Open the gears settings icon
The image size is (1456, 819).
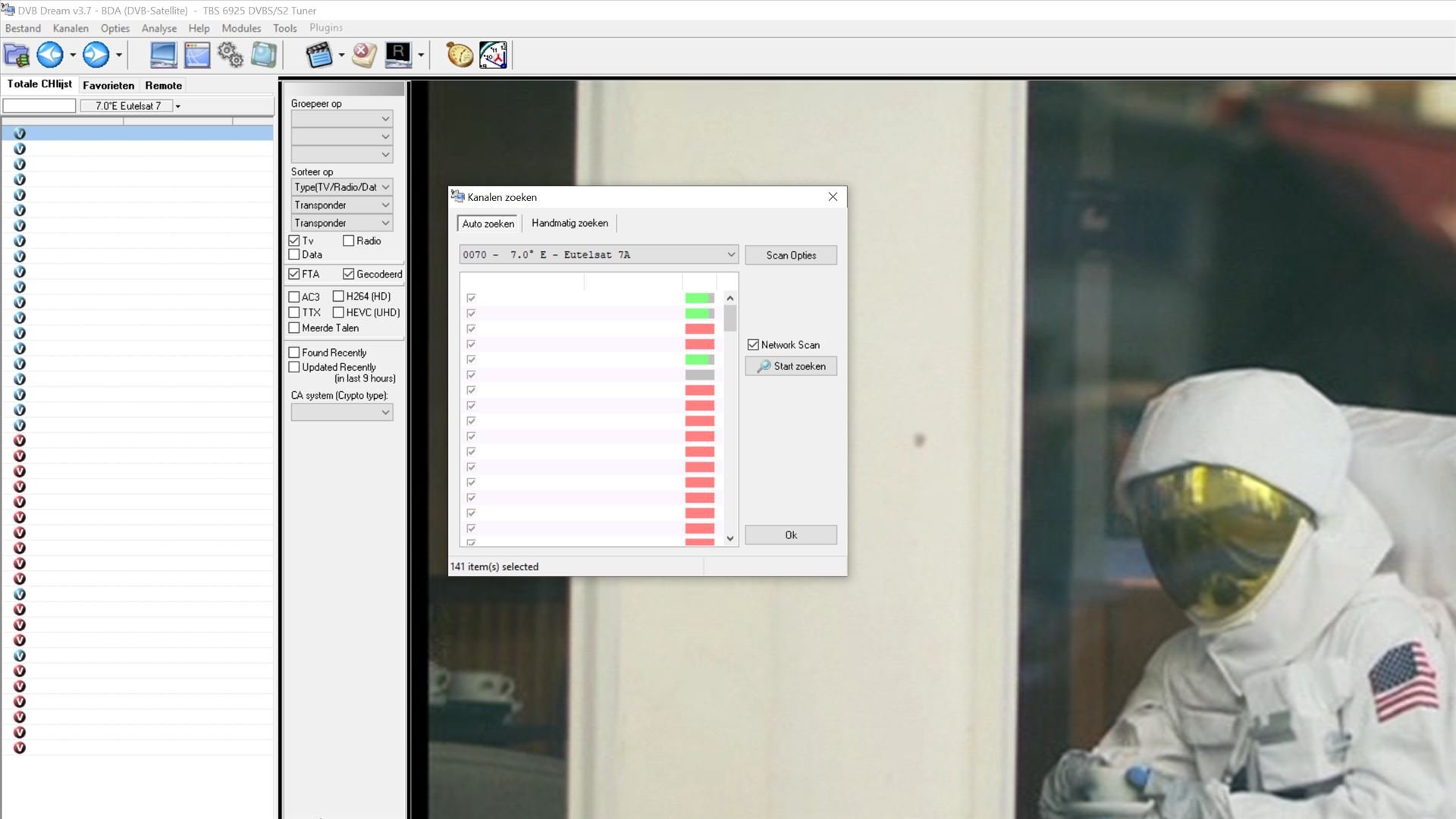pyautogui.click(x=231, y=55)
